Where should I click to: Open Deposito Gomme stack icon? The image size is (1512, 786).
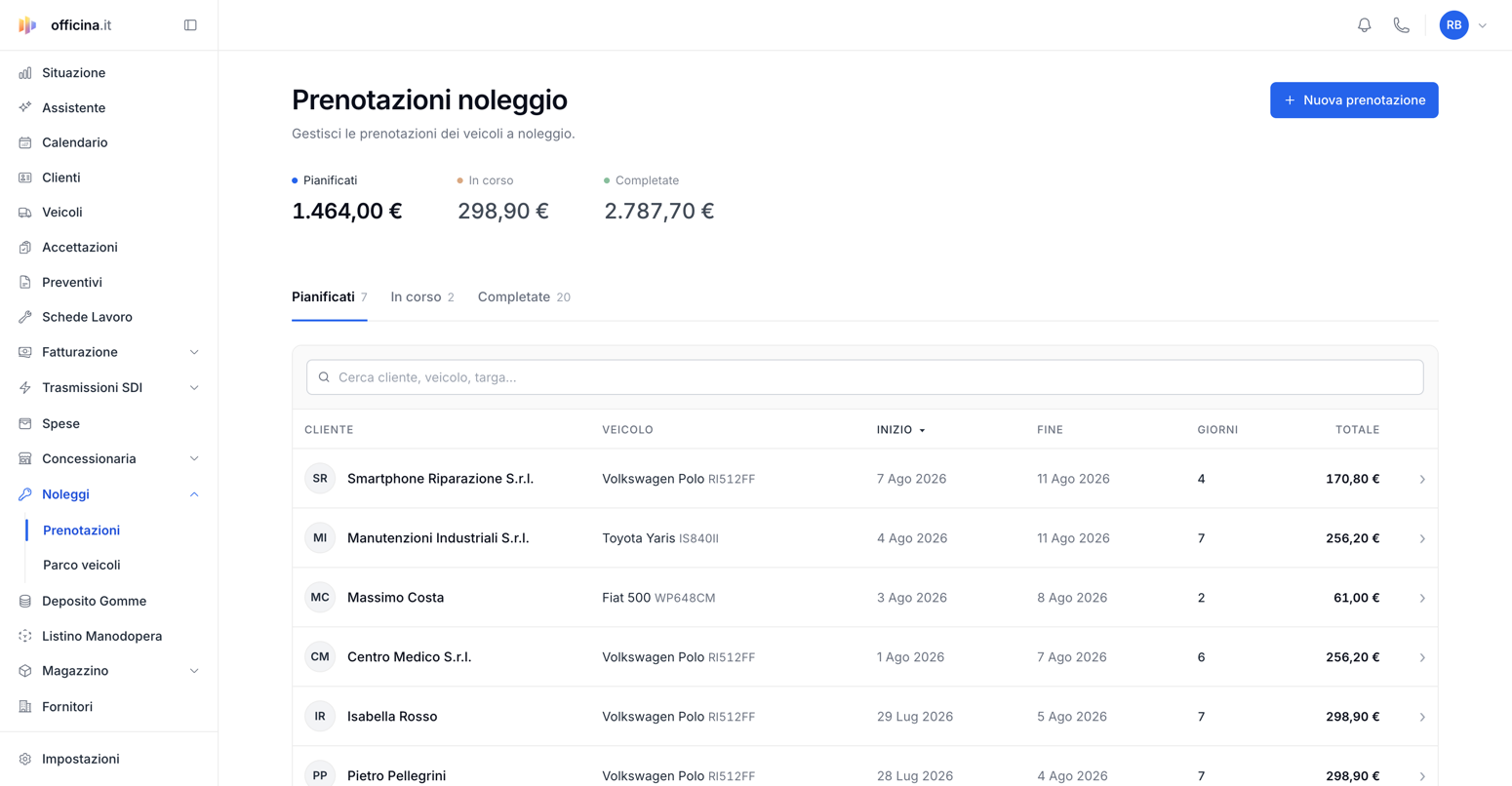25,601
